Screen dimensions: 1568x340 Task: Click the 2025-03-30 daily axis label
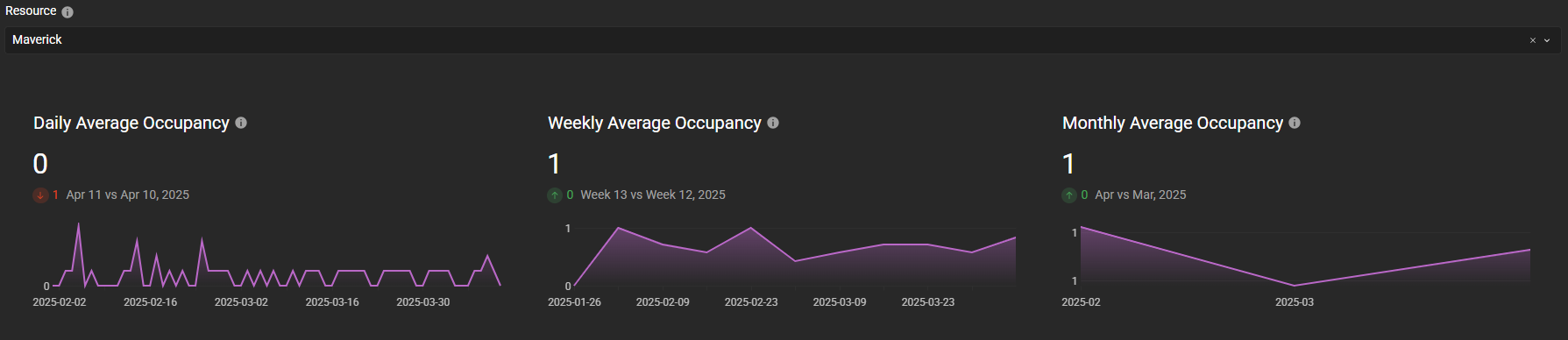(422, 301)
